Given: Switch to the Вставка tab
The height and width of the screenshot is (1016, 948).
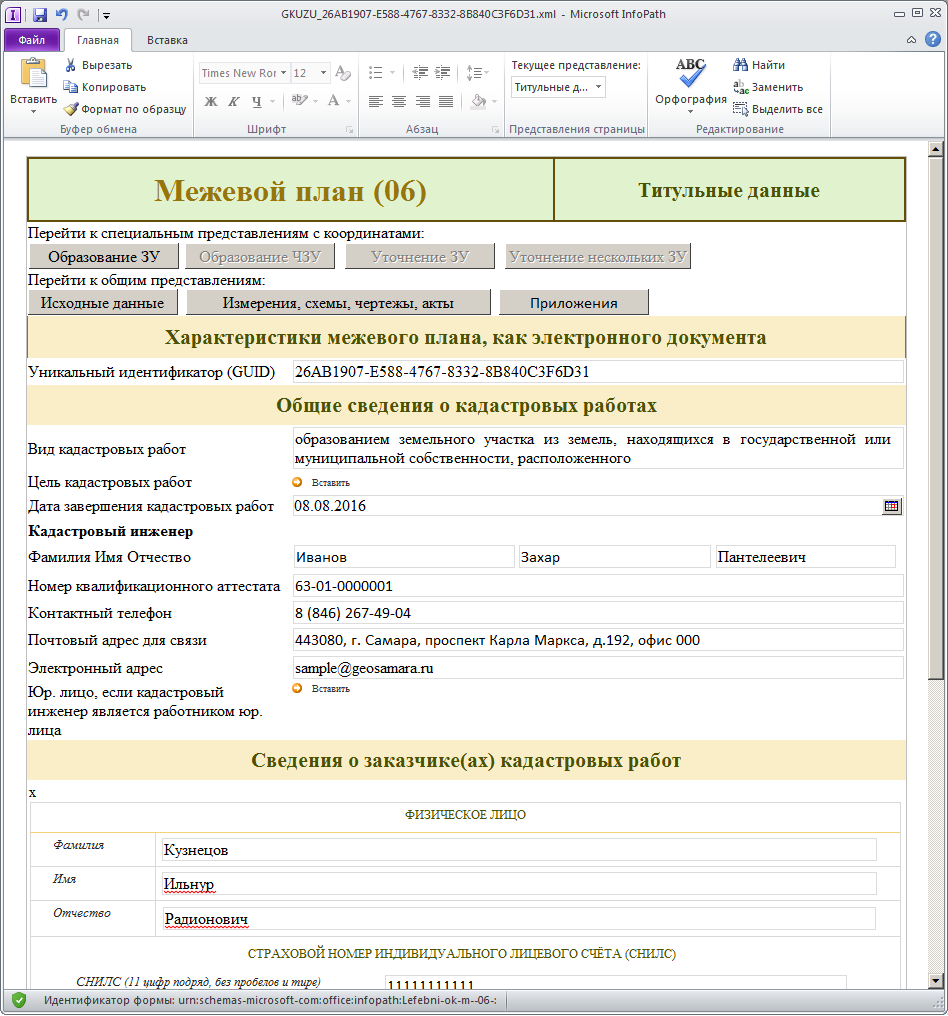Looking at the screenshot, I should 167,40.
